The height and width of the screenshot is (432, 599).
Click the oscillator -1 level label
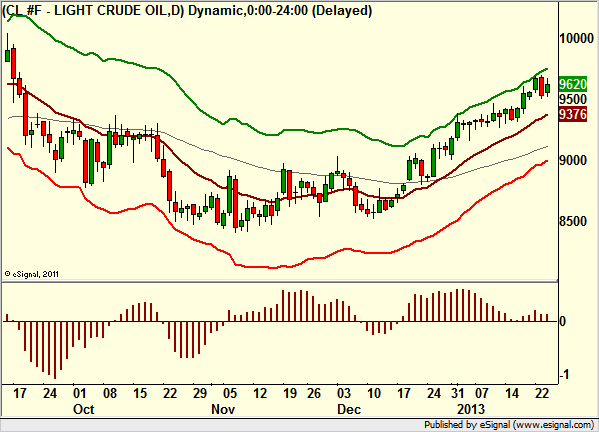564,375
